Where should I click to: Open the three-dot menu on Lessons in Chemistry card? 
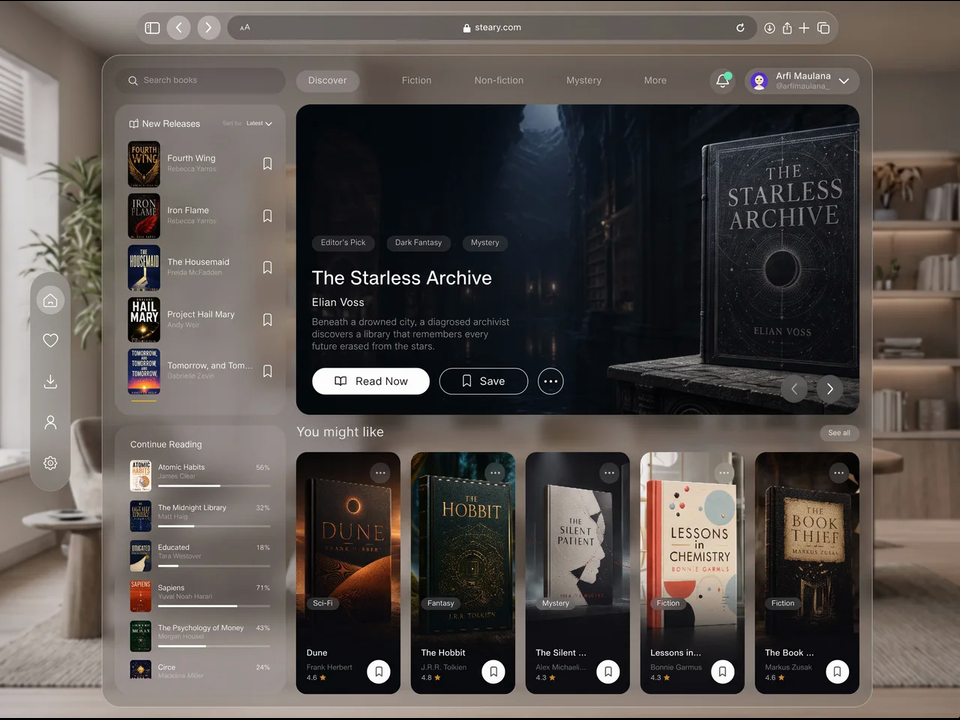(724, 473)
